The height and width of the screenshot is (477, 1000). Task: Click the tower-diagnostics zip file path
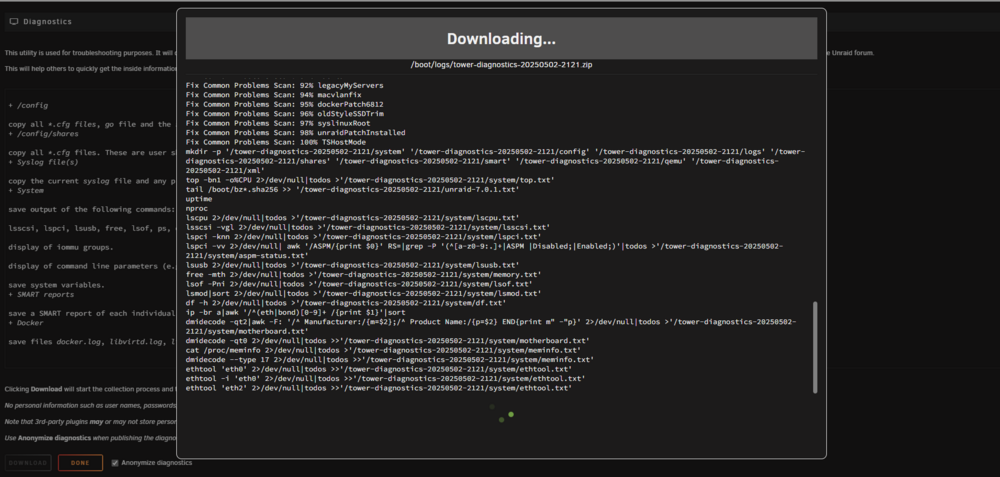click(501, 65)
